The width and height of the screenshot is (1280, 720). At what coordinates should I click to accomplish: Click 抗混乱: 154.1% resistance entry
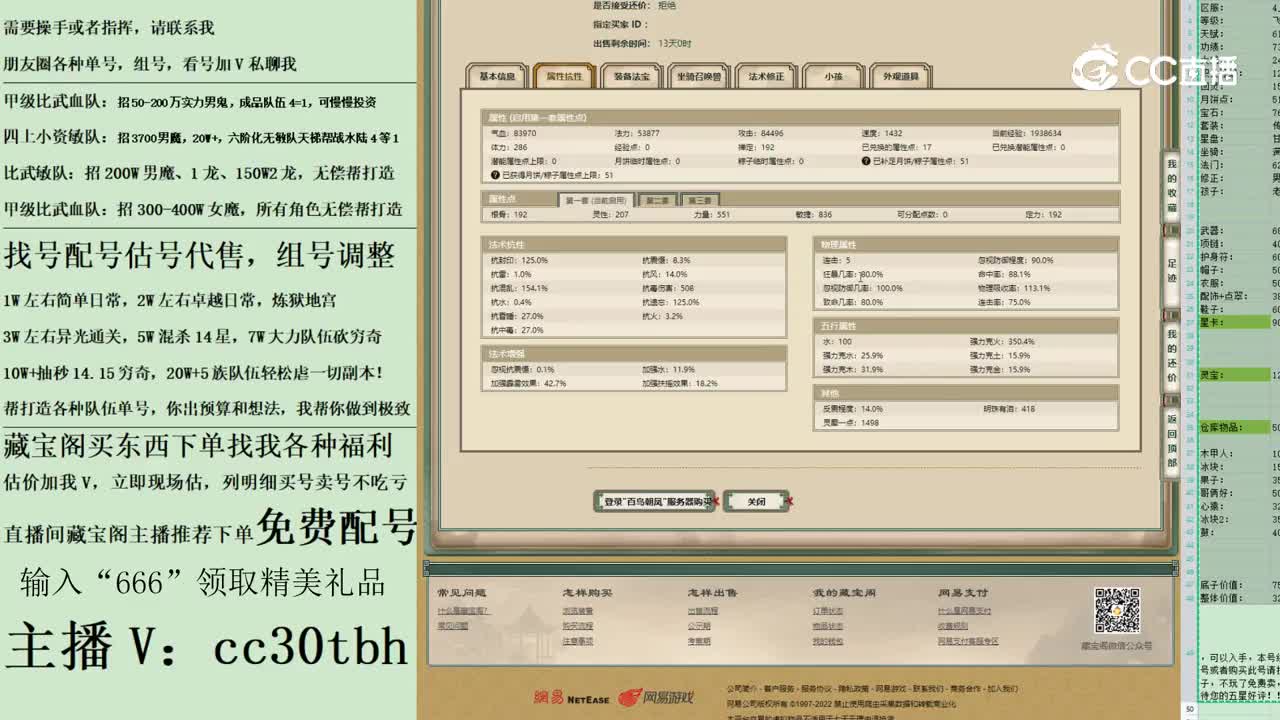pos(519,288)
